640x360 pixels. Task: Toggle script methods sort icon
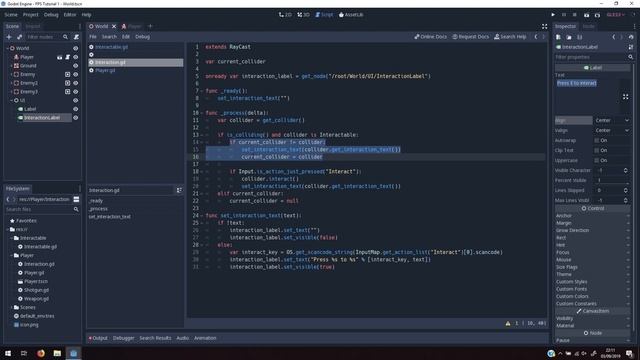[179, 190]
